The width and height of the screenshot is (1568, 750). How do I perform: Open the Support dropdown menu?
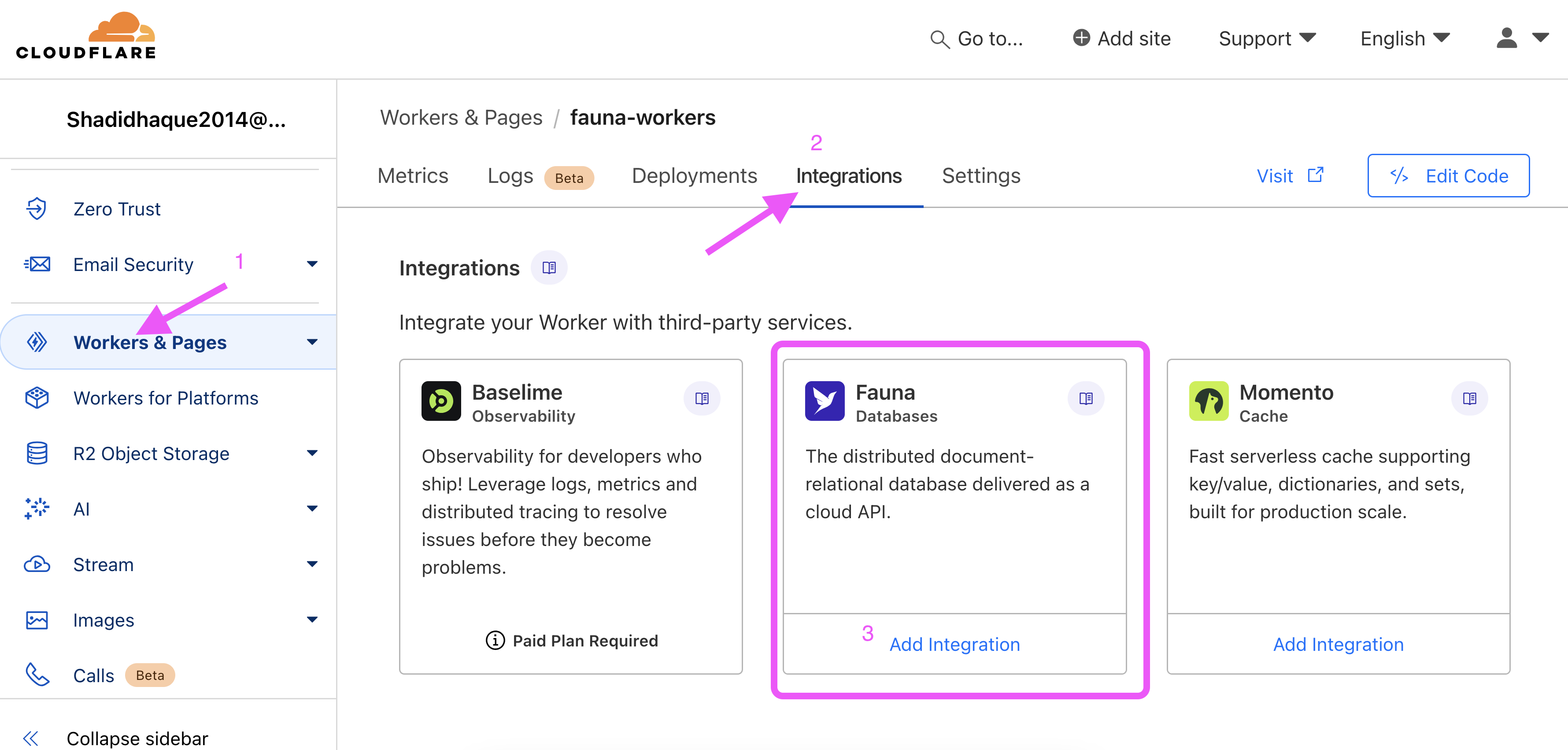coord(1267,38)
